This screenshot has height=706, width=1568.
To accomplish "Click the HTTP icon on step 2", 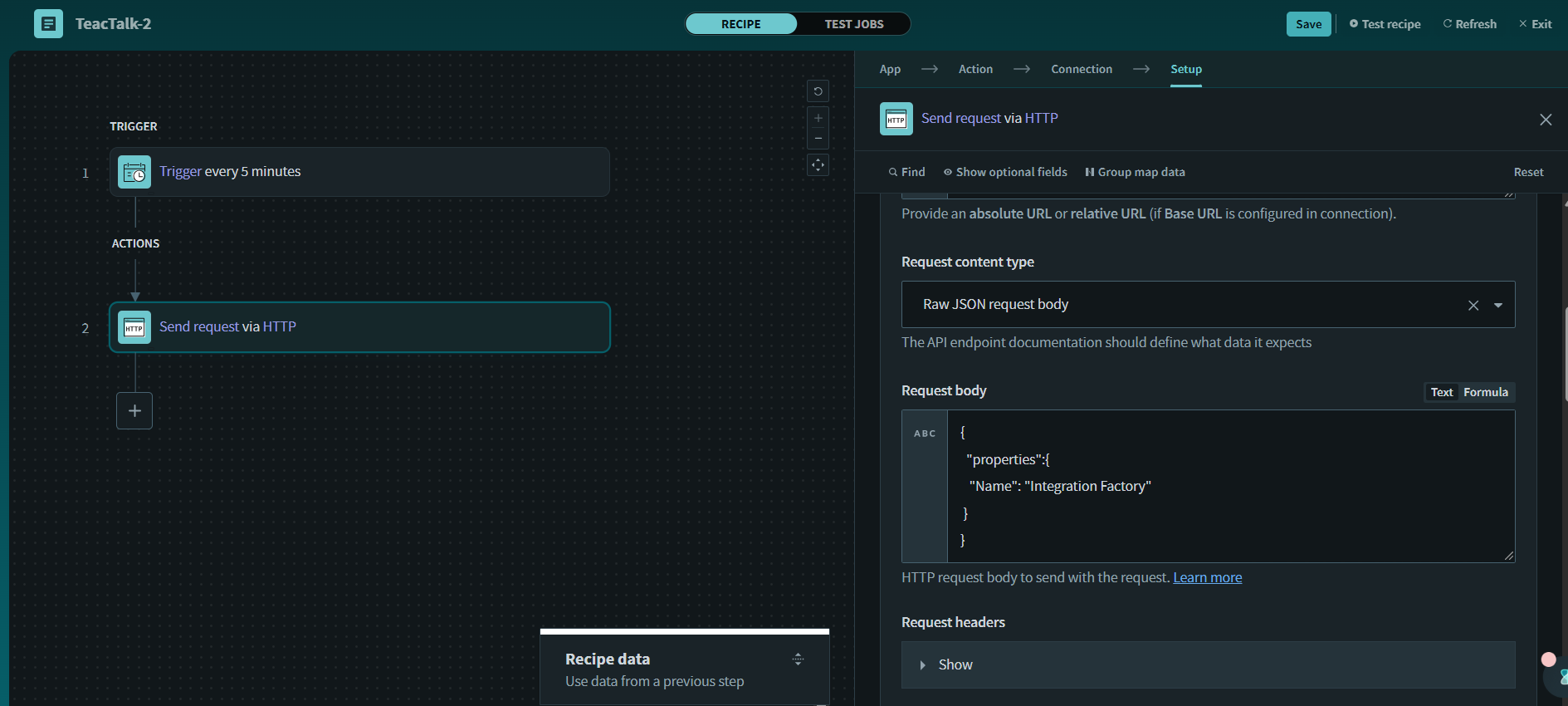I will click(x=134, y=327).
